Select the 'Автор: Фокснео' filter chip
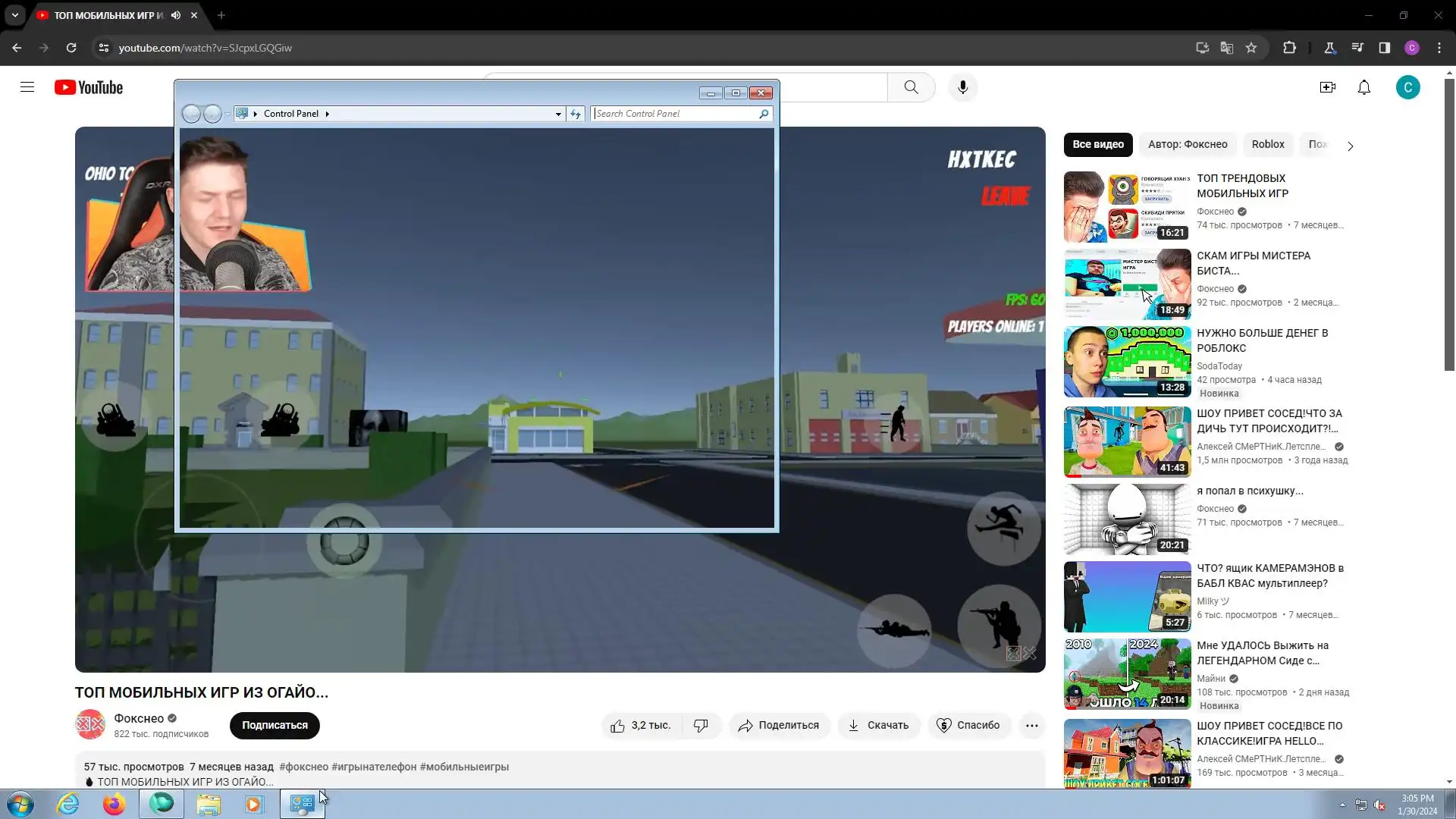 click(1187, 144)
